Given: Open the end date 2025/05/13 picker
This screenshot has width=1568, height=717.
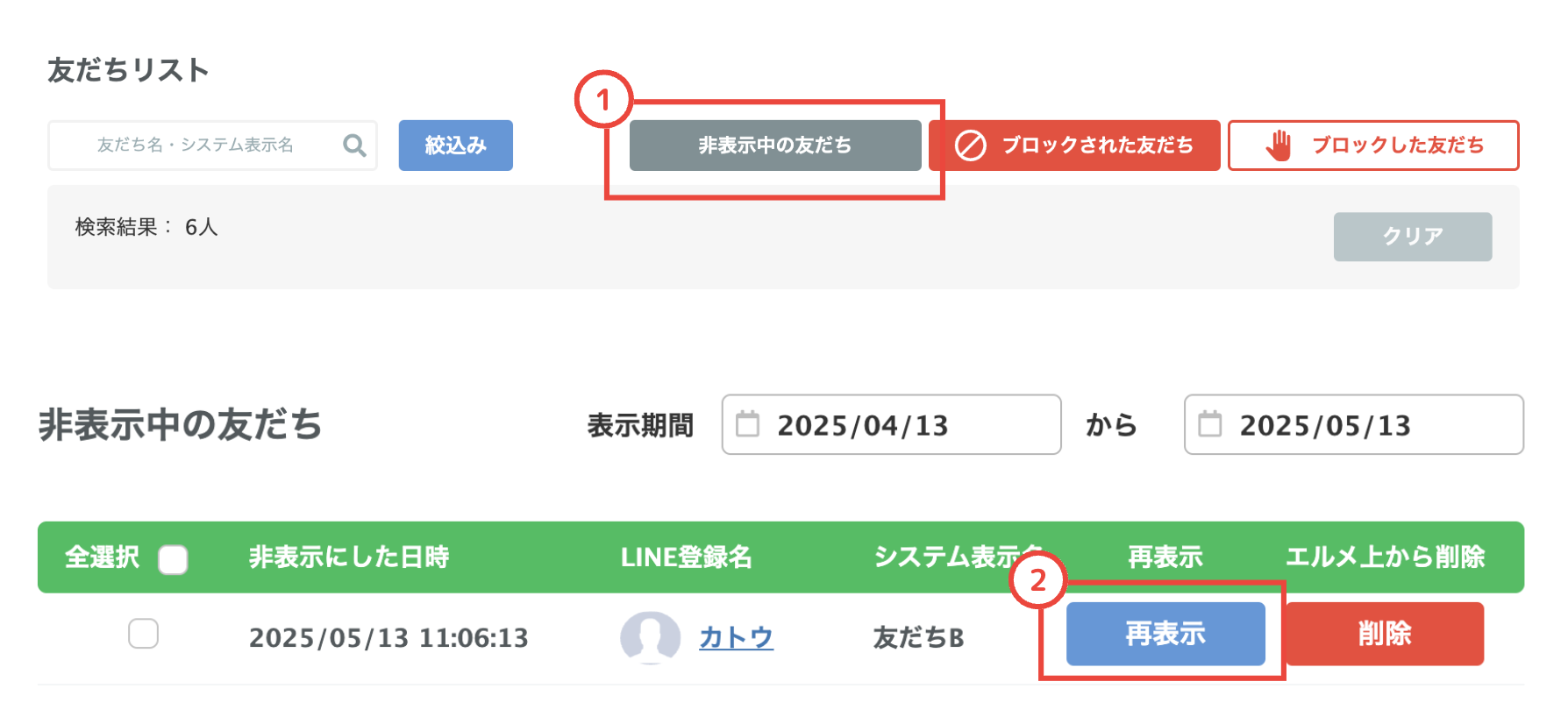Looking at the screenshot, I should [1353, 424].
